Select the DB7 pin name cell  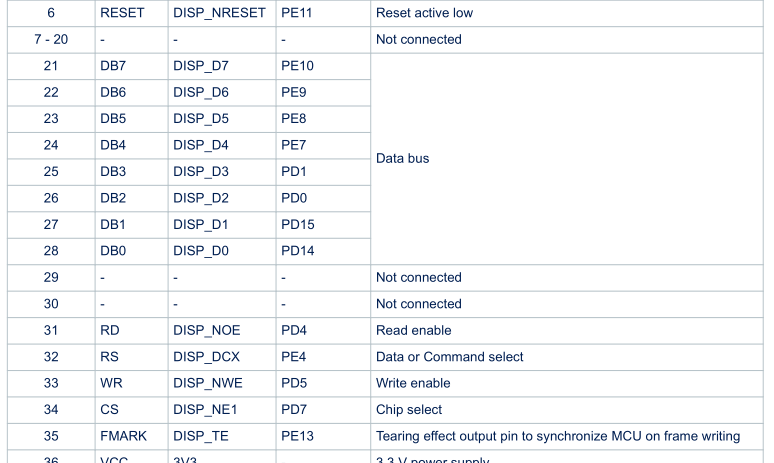(132, 66)
